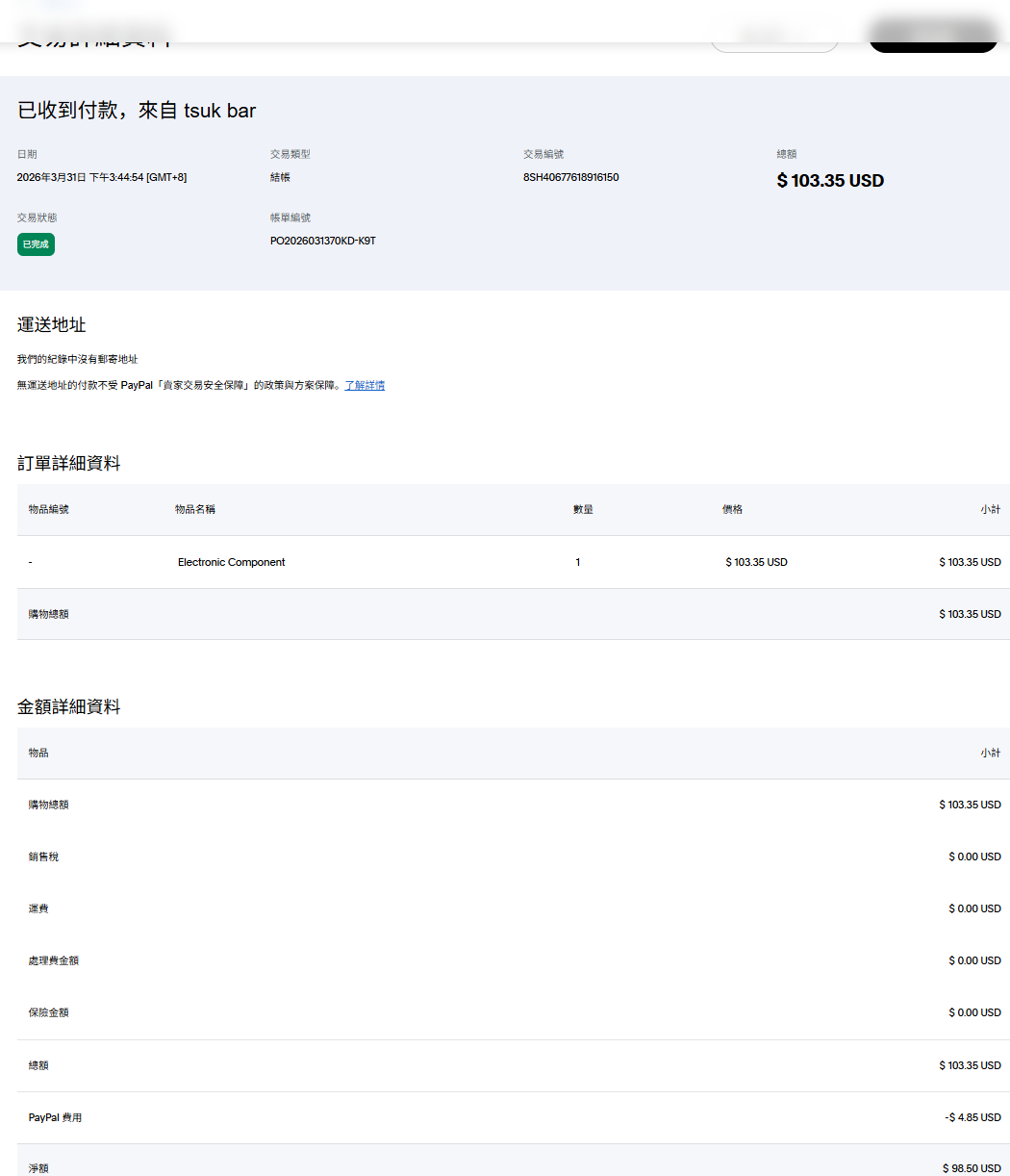Select invoice number PO2026031370KD-K9T

[x=322, y=241]
